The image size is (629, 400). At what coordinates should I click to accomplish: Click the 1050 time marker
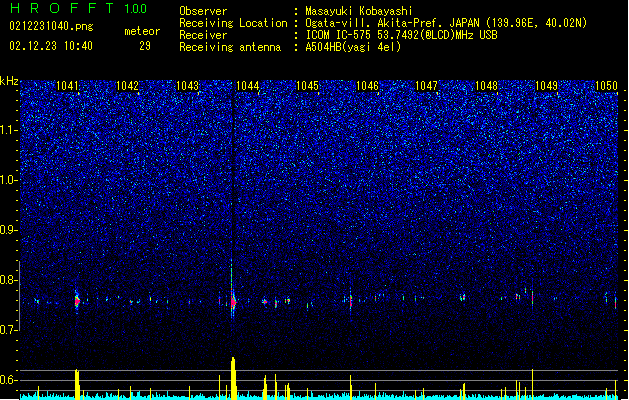click(606, 86)
